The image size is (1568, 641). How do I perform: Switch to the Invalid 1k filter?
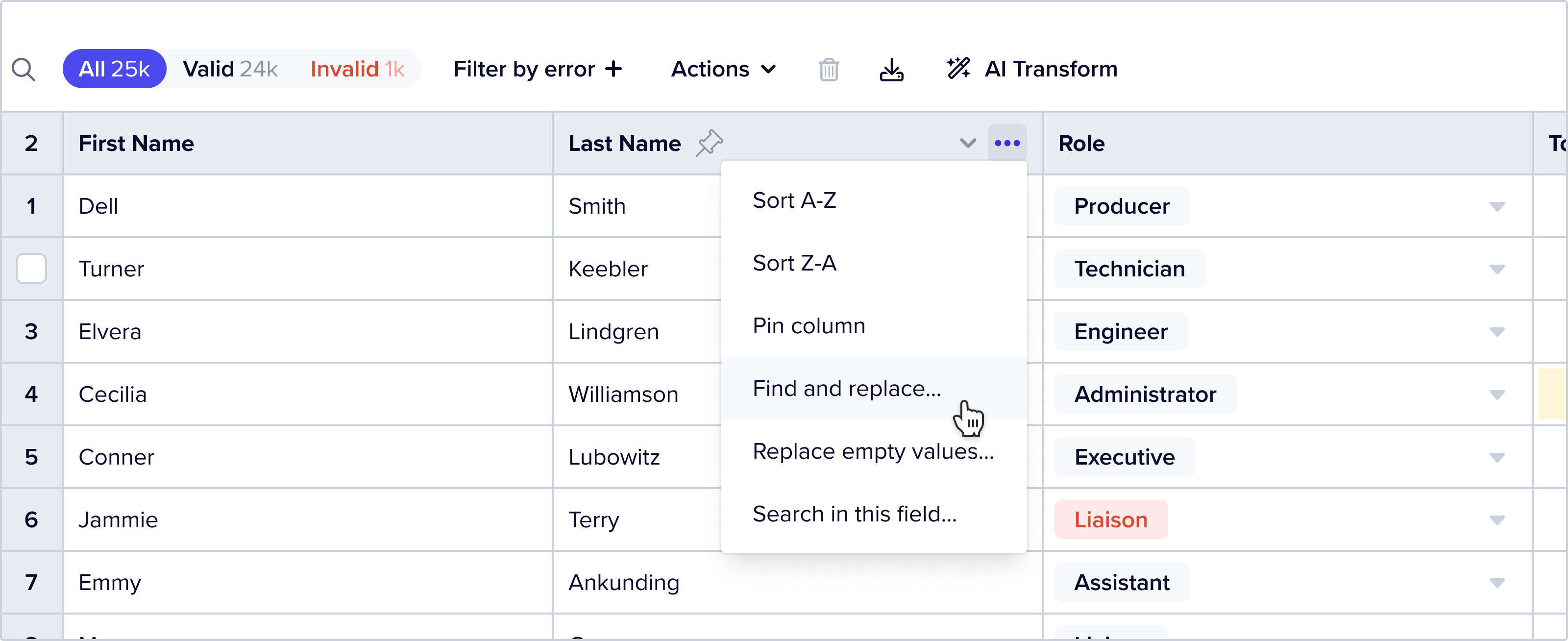coord(357,69)
